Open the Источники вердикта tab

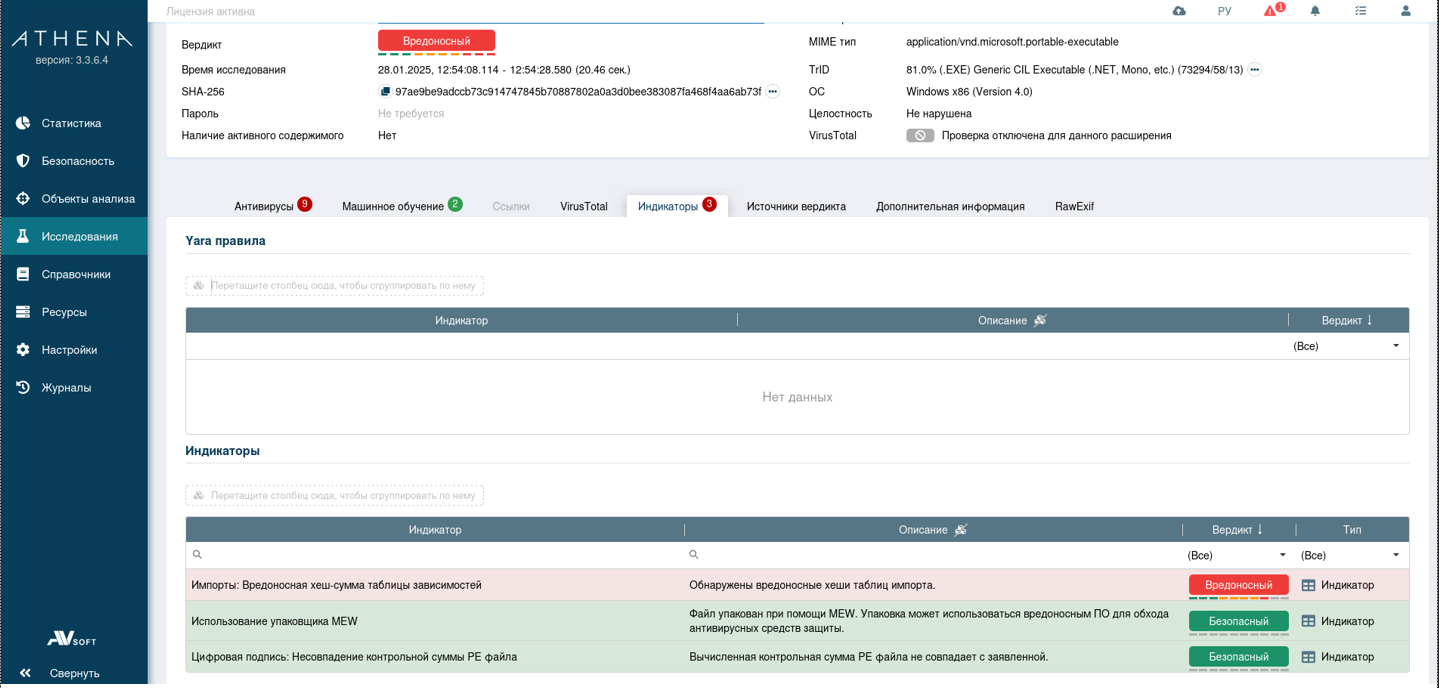click(x=796, y=206)
